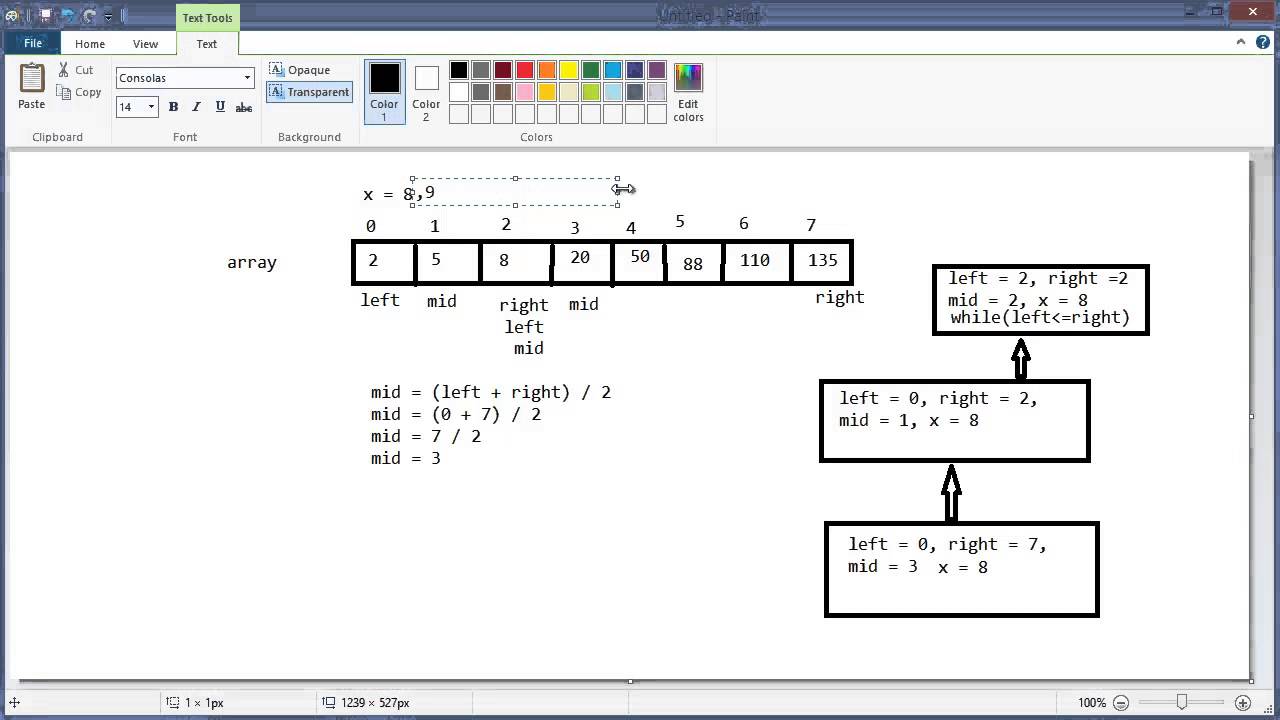1280x720 pixels.
Task: Click Undo arrow in quick access toolbar
Action: tap(68, 16)
